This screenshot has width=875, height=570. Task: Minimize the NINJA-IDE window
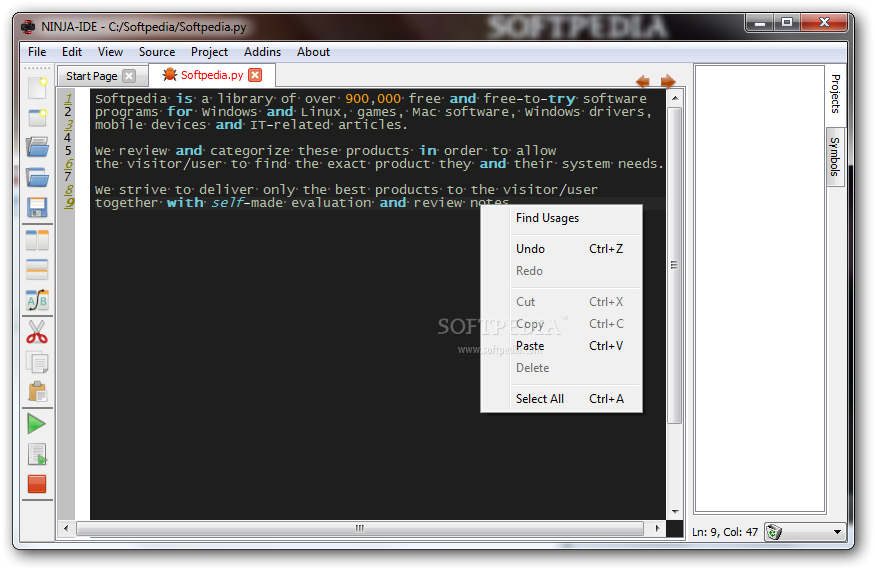[759, 23]
